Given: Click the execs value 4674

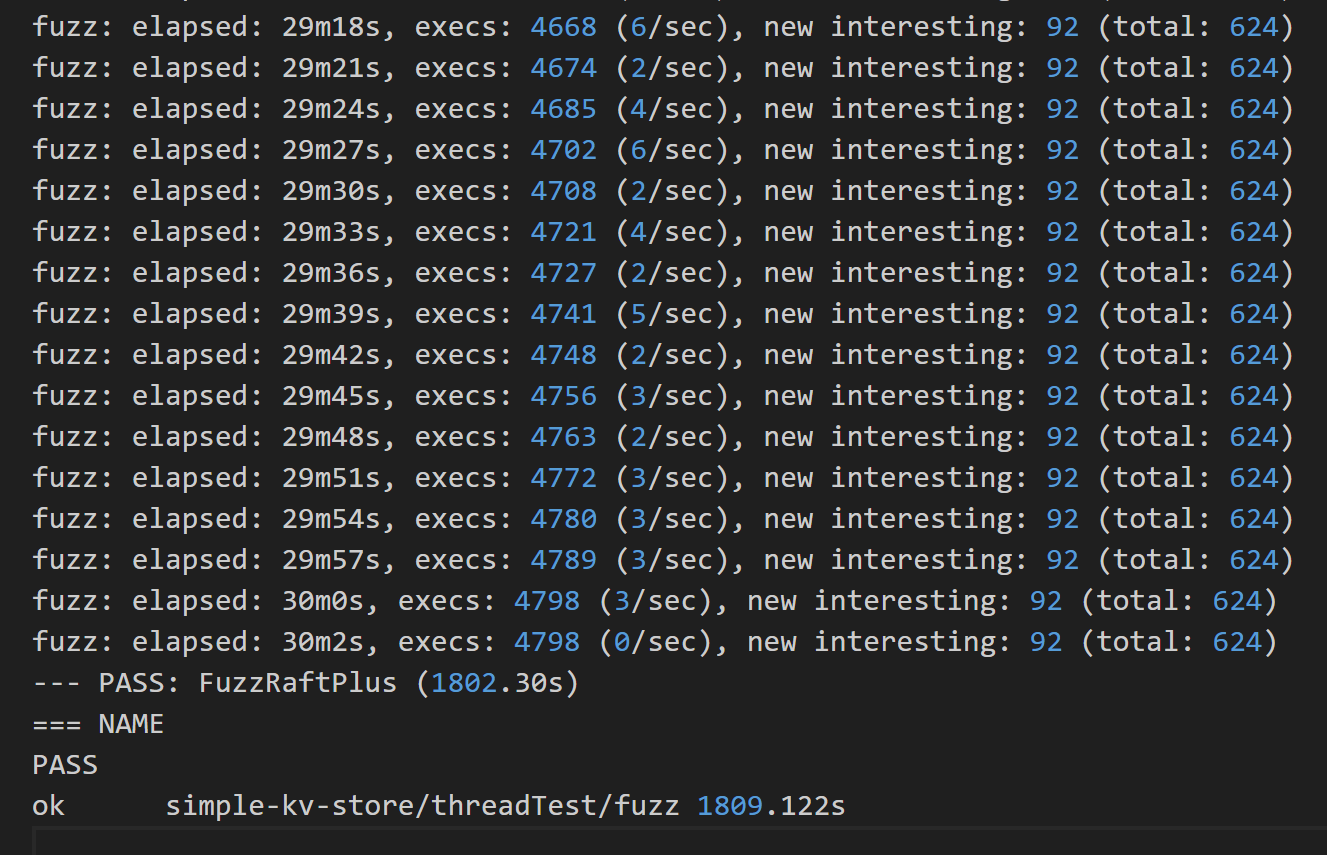Looking at the screenshot, I should coord(563,68).
